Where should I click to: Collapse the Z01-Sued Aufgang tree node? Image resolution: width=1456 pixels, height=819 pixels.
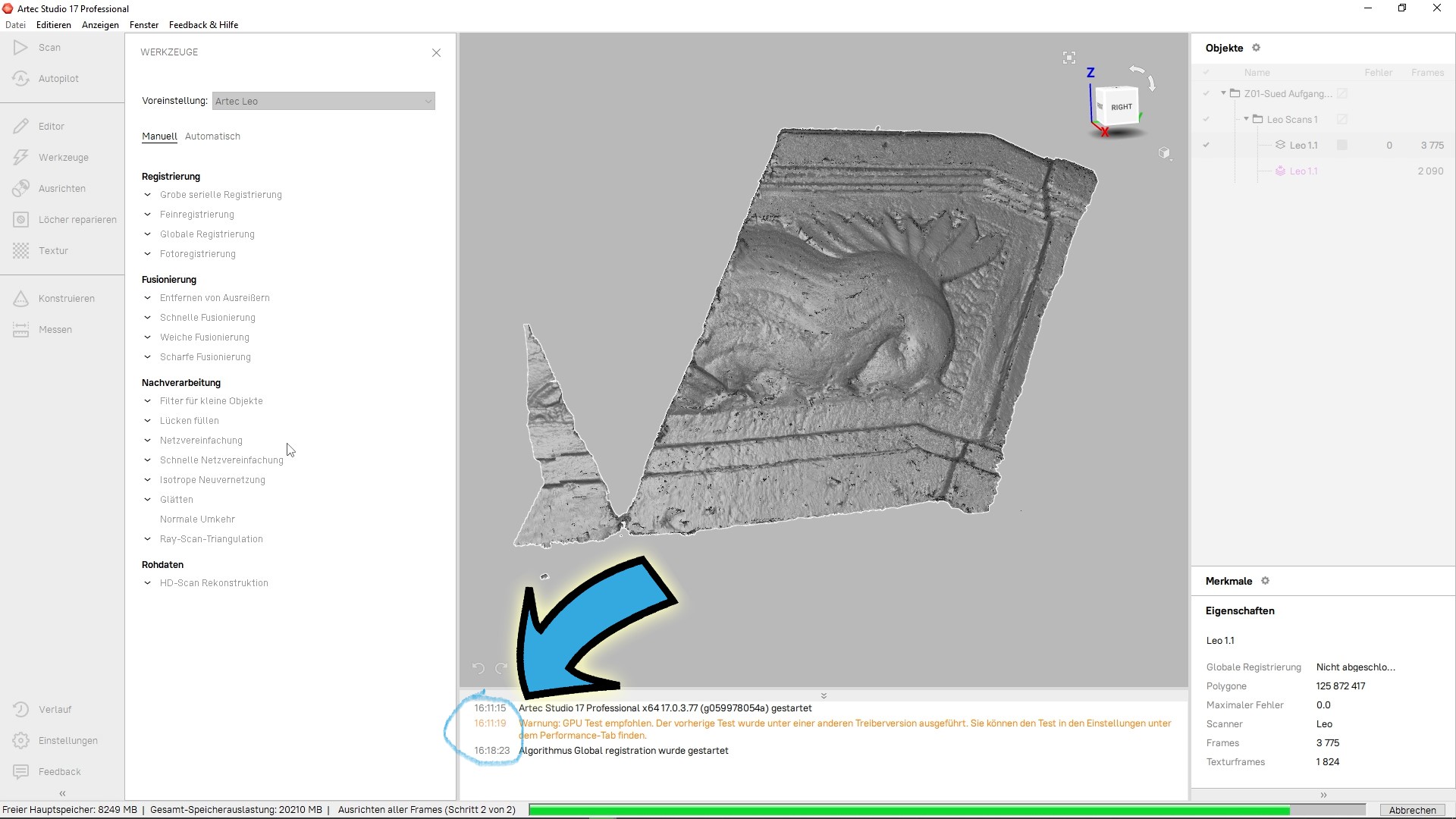click(x=1223, y=93)
